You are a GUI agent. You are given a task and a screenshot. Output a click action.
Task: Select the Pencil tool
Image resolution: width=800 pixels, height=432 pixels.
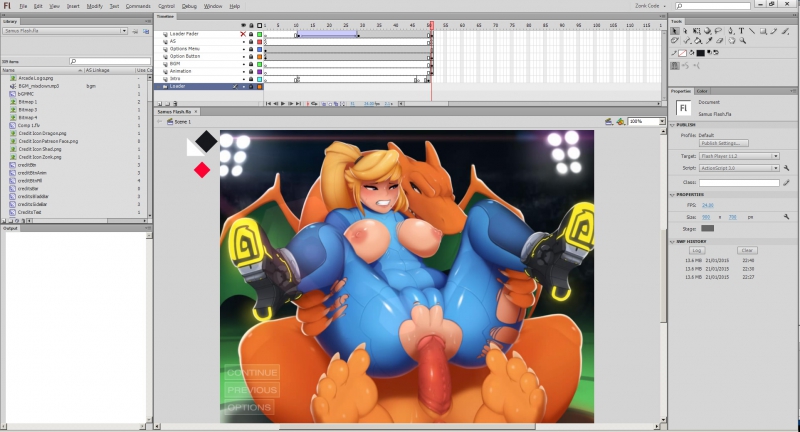[x=774, y=31]
